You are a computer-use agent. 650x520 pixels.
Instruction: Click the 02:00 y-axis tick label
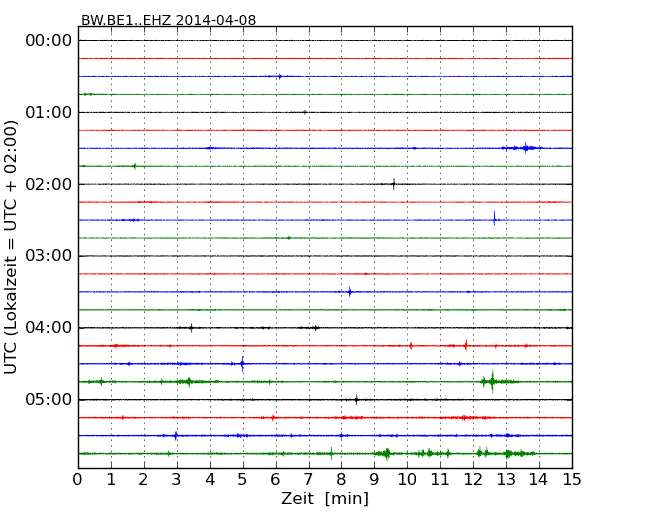pos(49,184)
